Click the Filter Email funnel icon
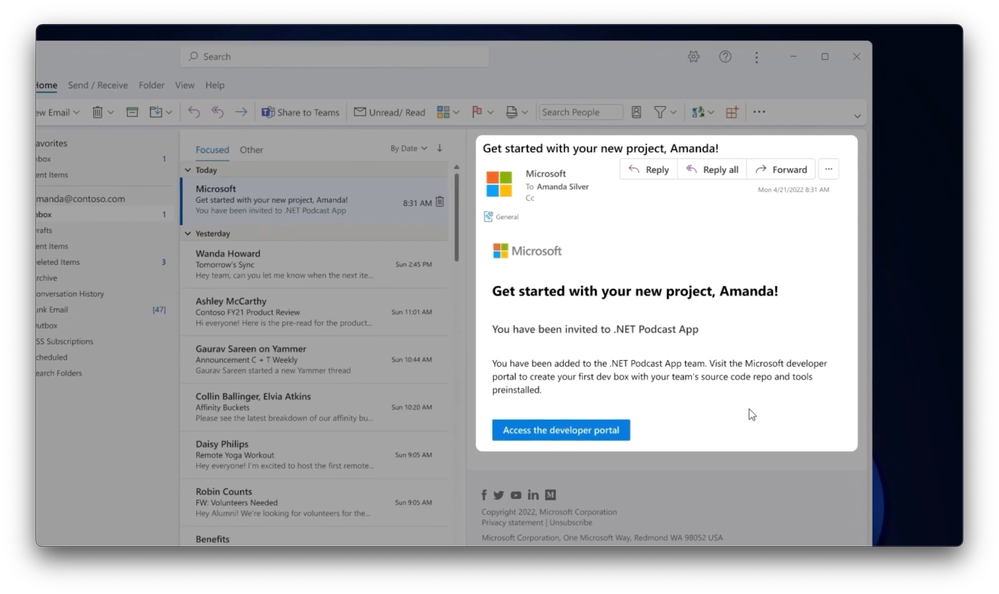999x594 pixels. point(660,112)
